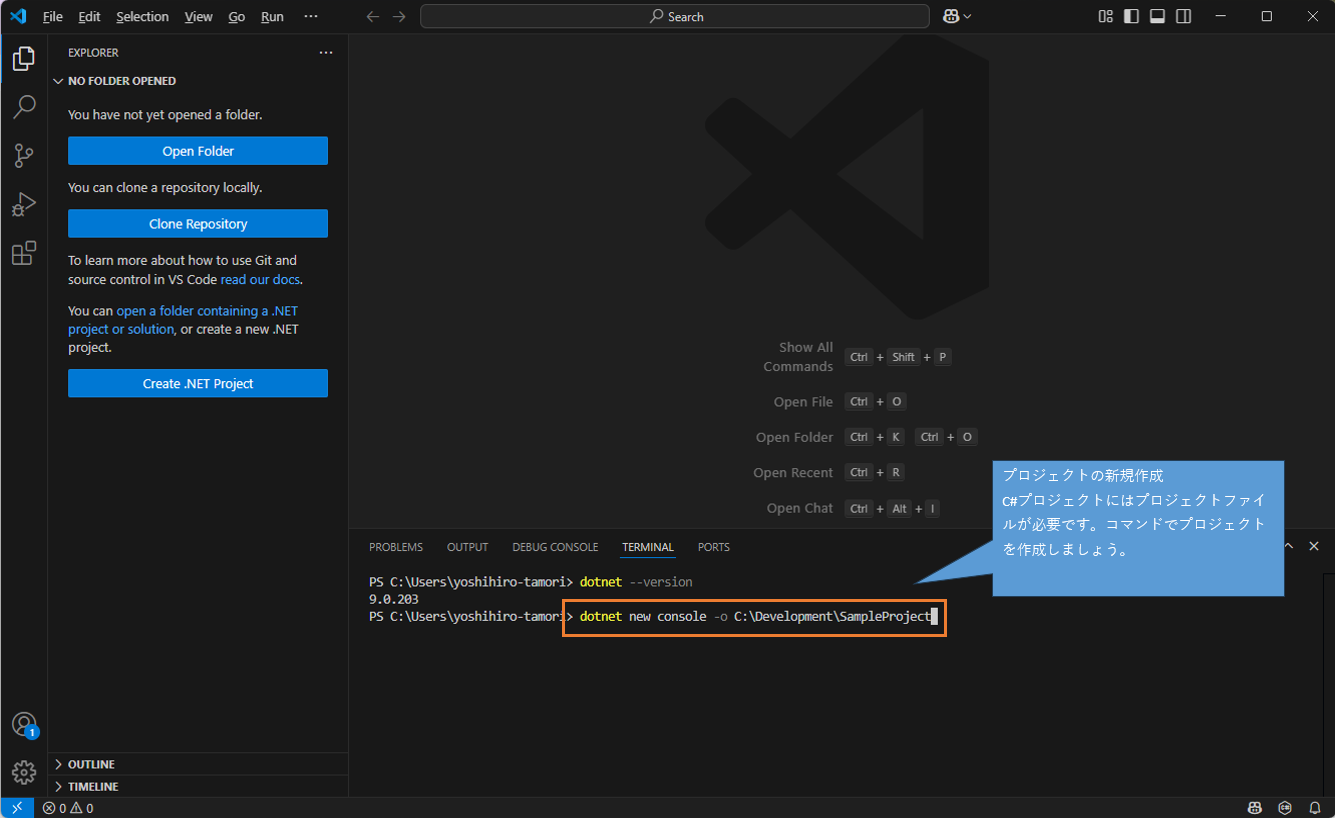Click the Search command center box

click(675, 16)
